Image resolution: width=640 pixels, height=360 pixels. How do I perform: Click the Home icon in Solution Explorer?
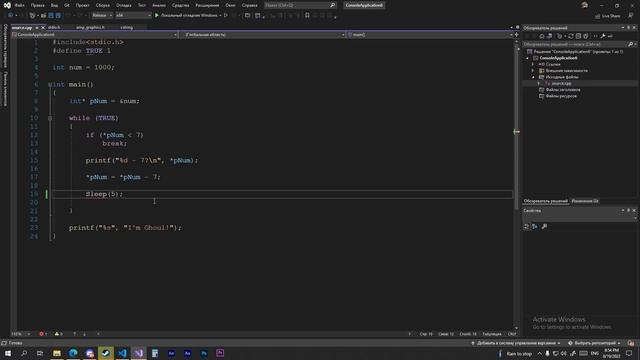tap(542, 36)
